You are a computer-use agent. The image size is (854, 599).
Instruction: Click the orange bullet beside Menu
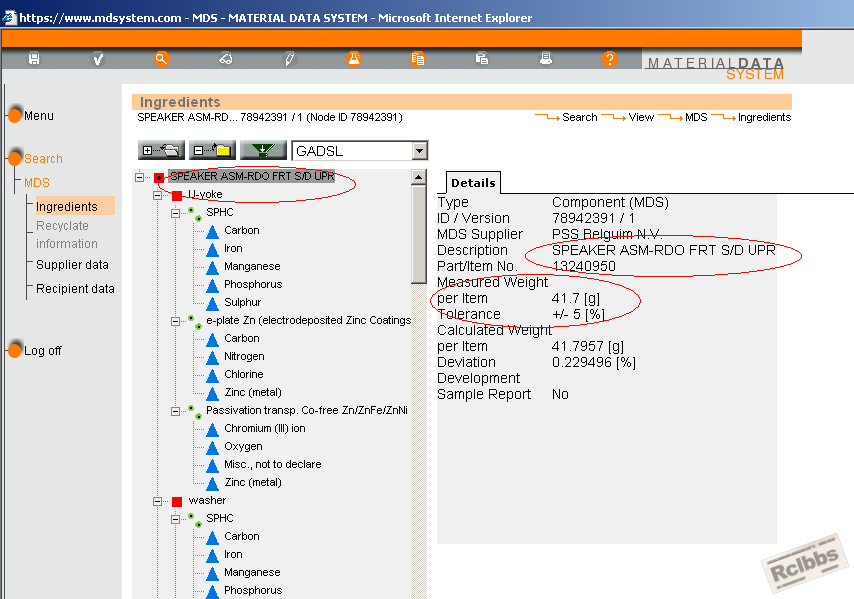[15, 114]
